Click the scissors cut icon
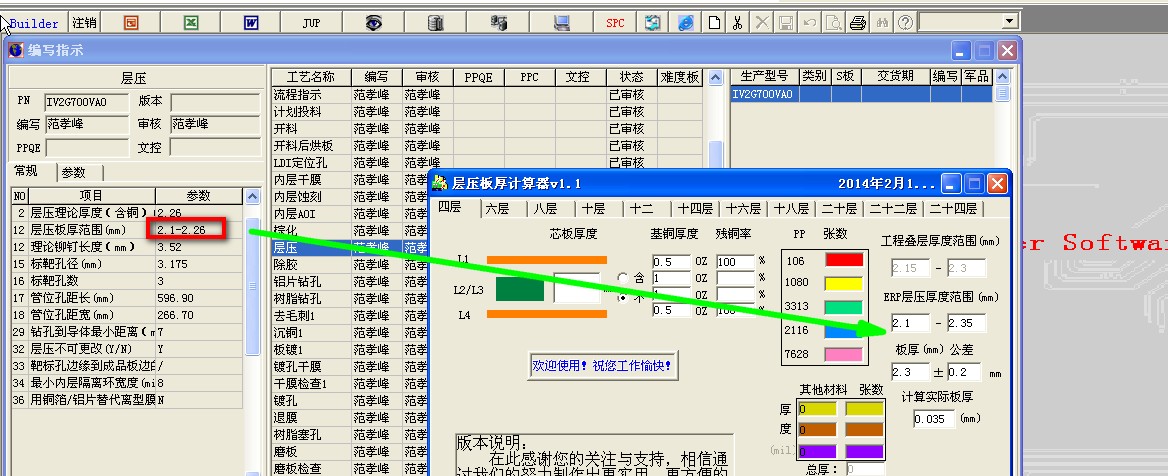Image resolution: width=1168 pixels, height=476 pixels. pyautogui.click(x=737, y=23)
